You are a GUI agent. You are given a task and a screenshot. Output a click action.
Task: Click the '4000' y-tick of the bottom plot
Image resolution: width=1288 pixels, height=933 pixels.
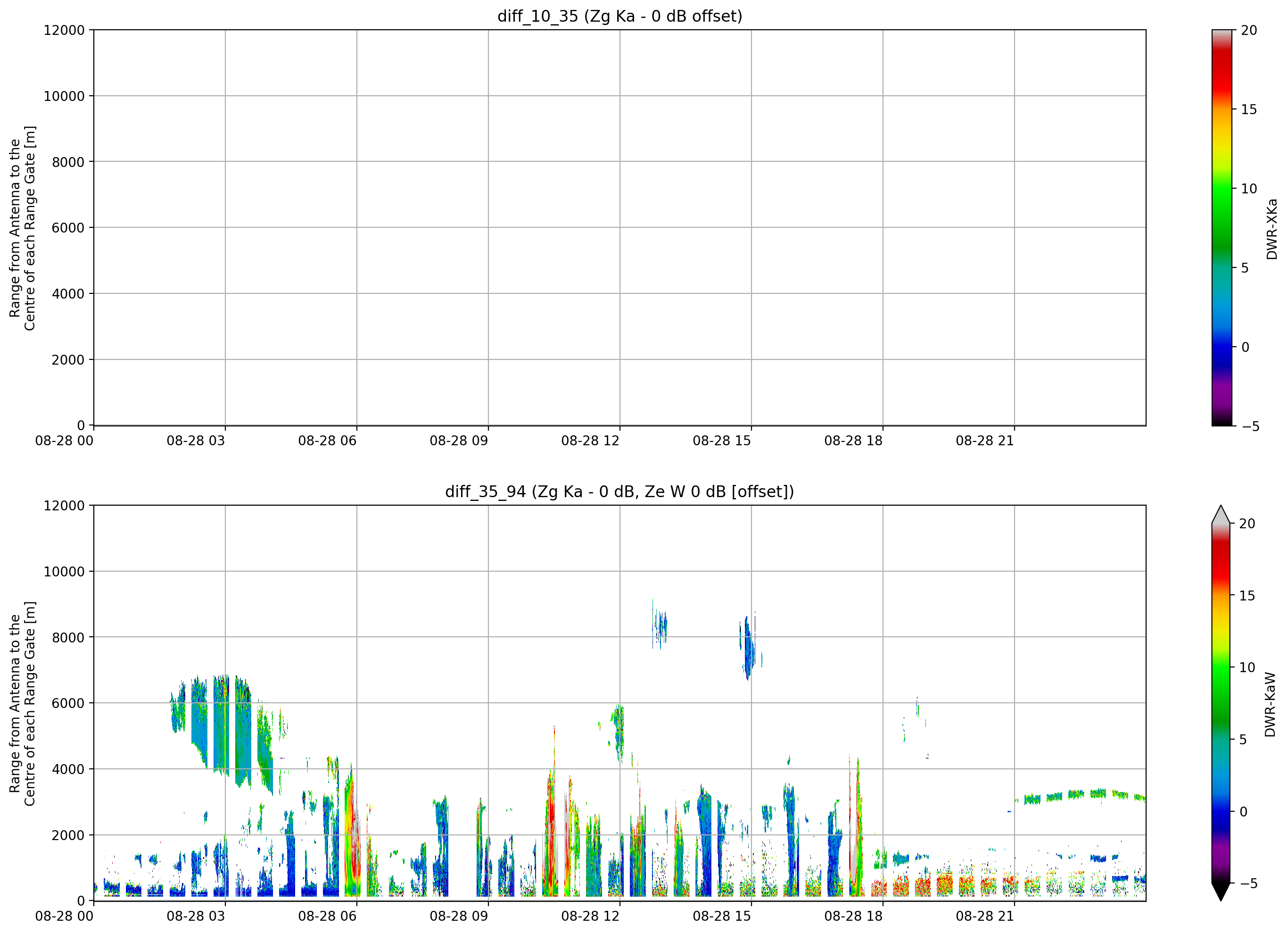pos(68,769)
